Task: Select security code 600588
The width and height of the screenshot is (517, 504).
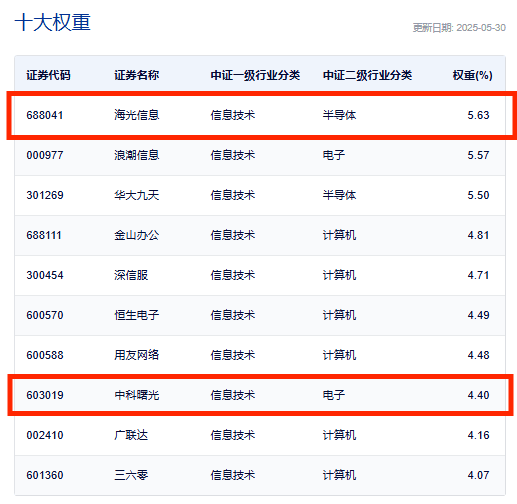Action: [45, 355]
